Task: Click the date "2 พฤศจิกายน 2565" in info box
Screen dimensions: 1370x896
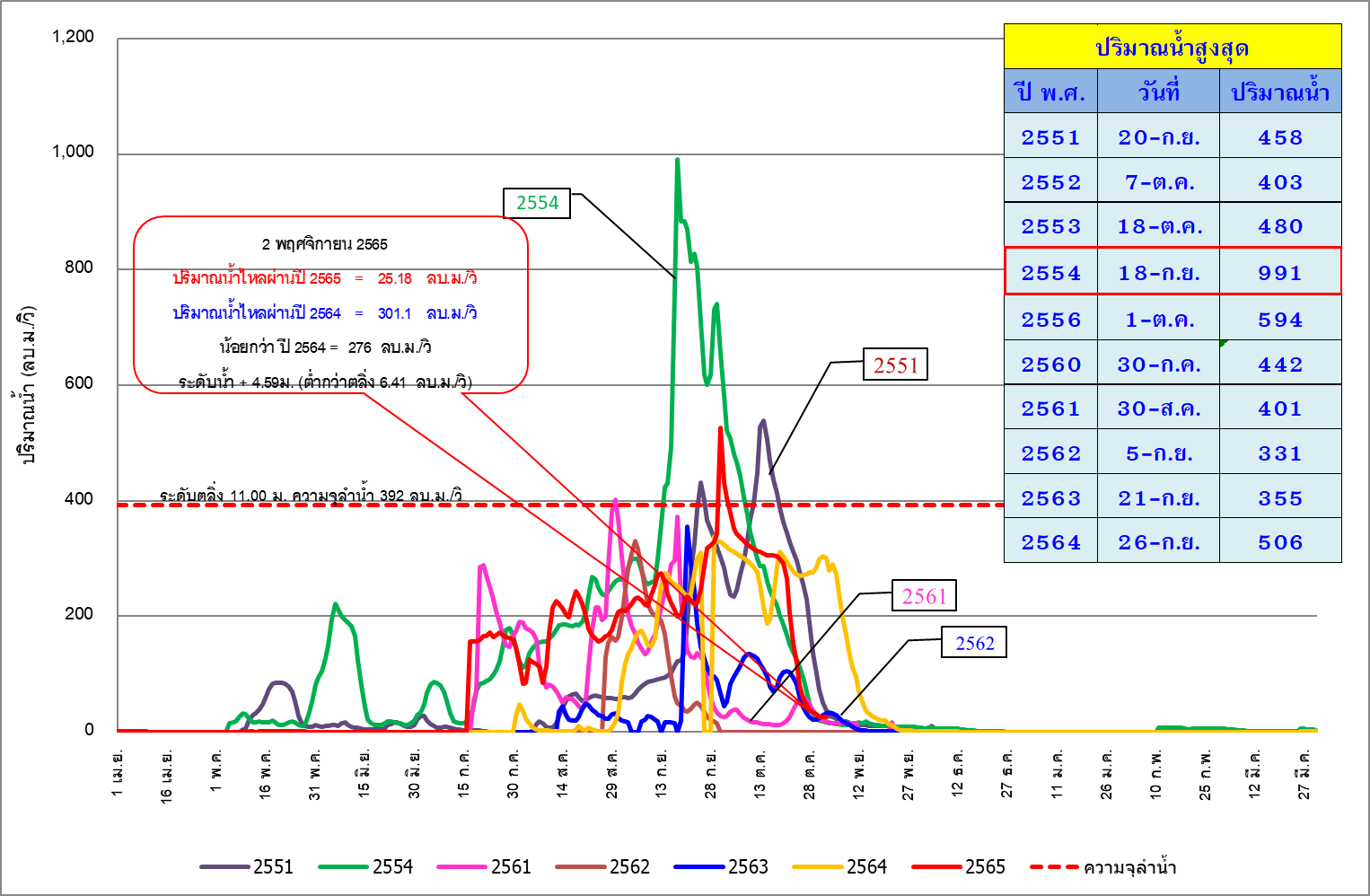Action: [x=325, y=244]
